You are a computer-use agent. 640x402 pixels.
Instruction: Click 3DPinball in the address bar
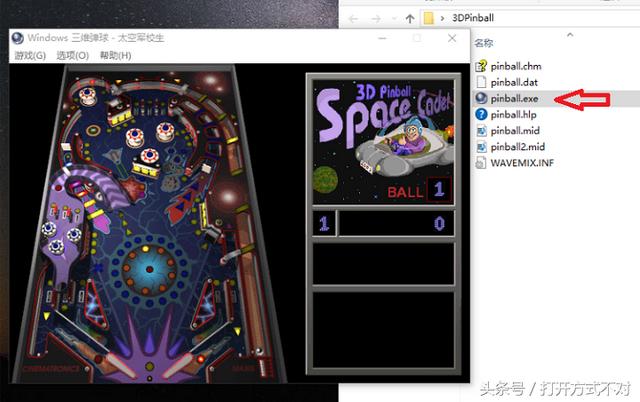(473, 18)
